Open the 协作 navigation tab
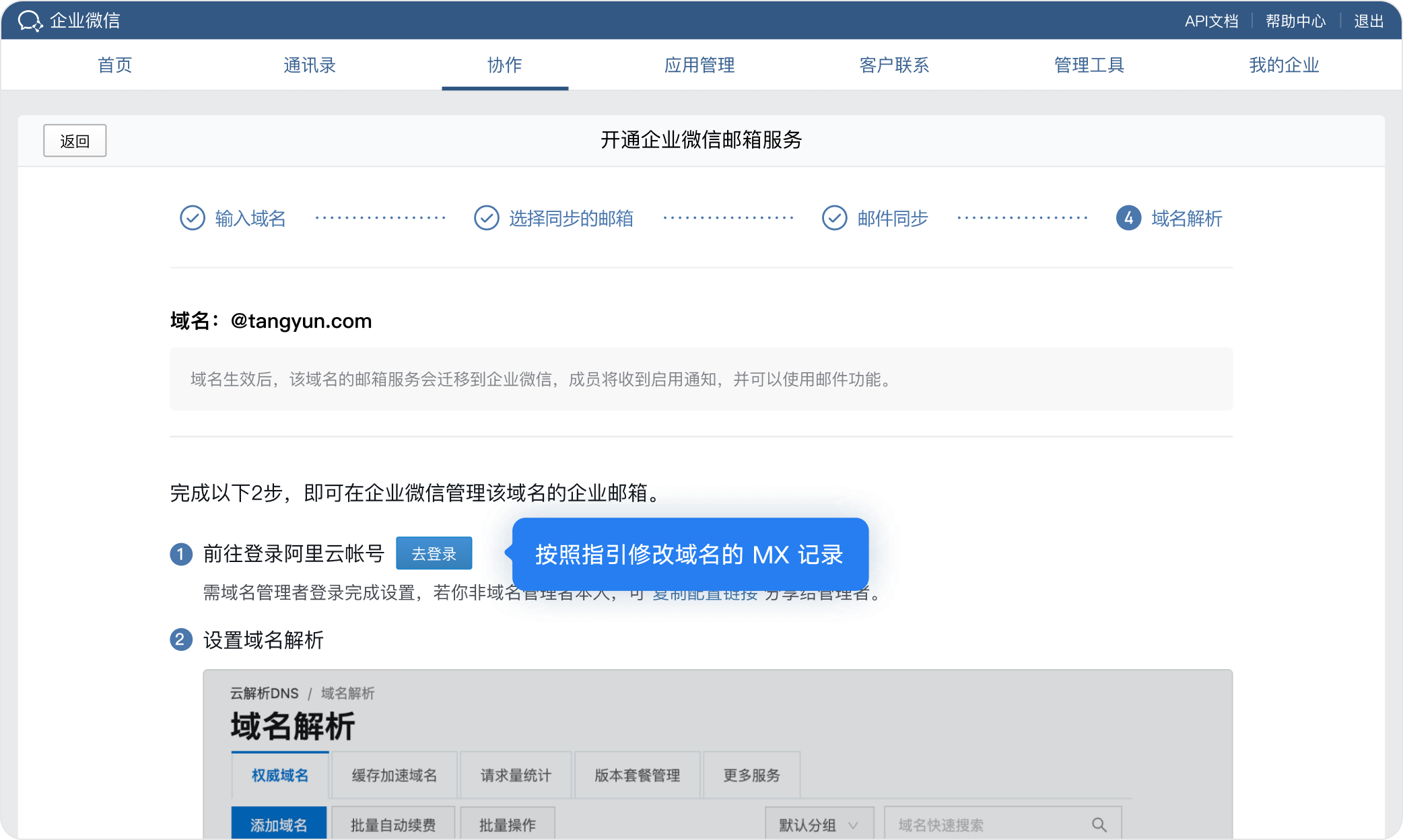1403x840 pixels. 504,65
